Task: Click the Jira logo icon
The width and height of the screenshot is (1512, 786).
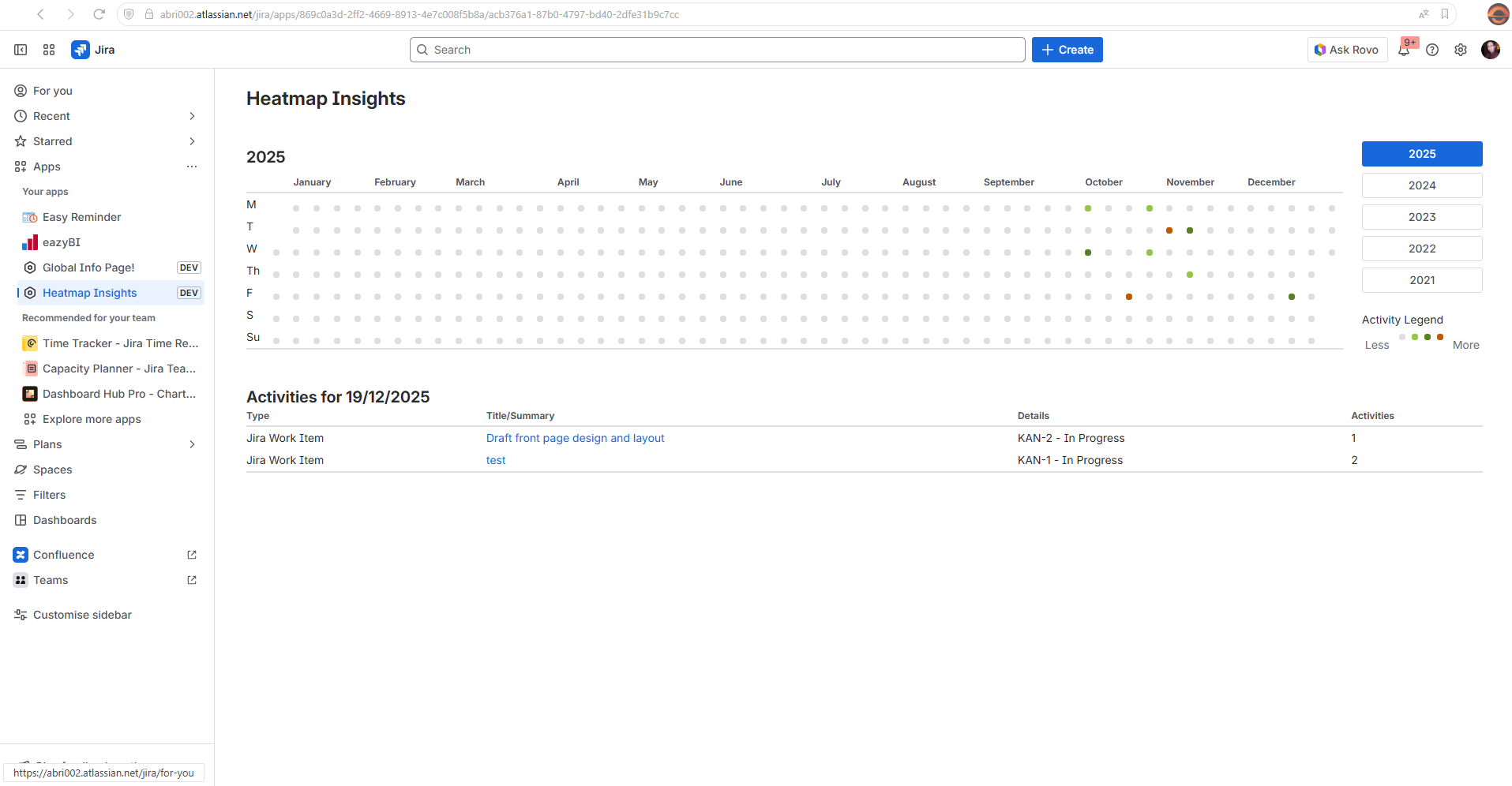Action: point(81,50)
